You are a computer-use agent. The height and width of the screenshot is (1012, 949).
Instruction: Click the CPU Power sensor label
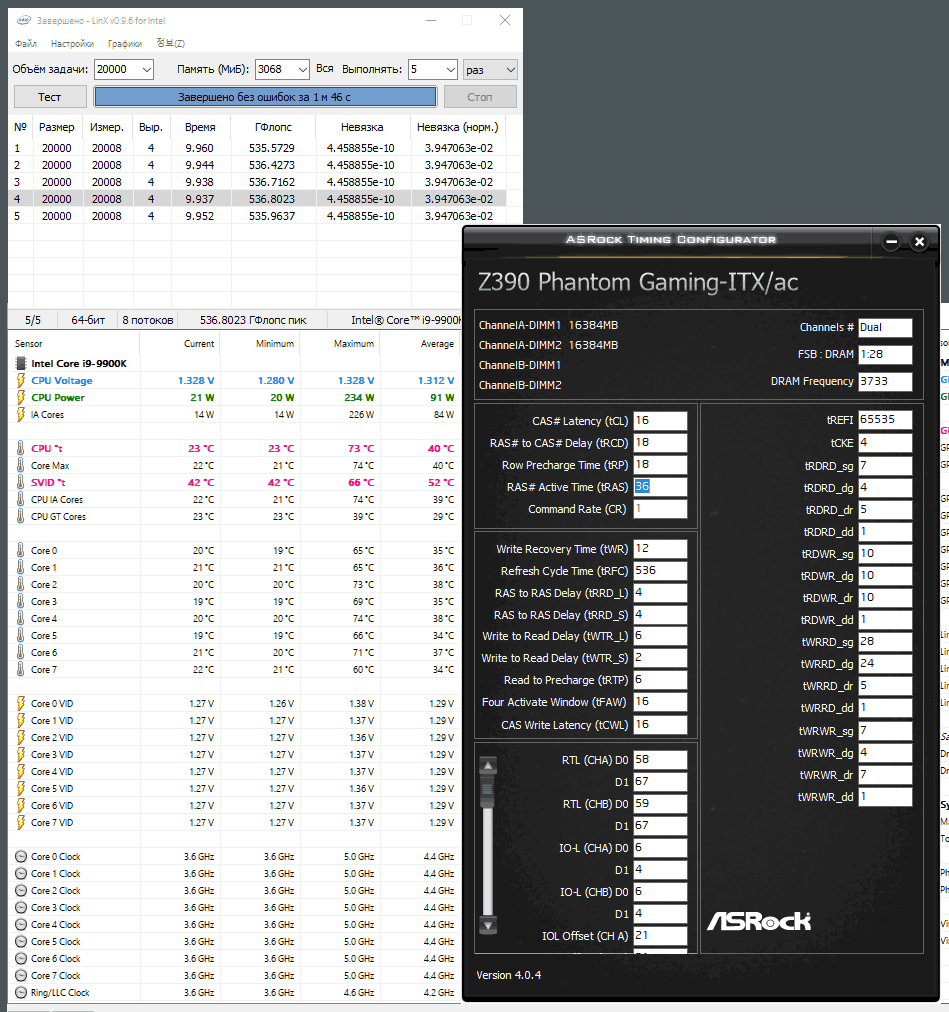58,398
